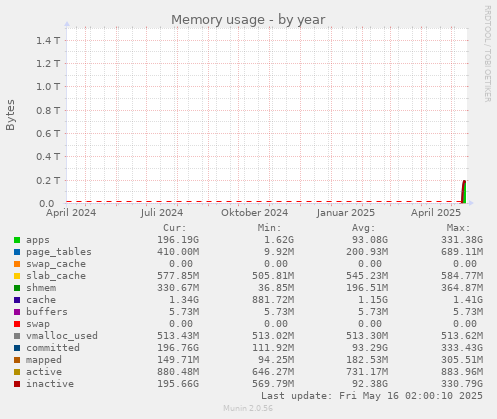Viewport: 497px width, 419px height.
Task: Click the 'page_tables' legend label
Action: pos(59,252)
